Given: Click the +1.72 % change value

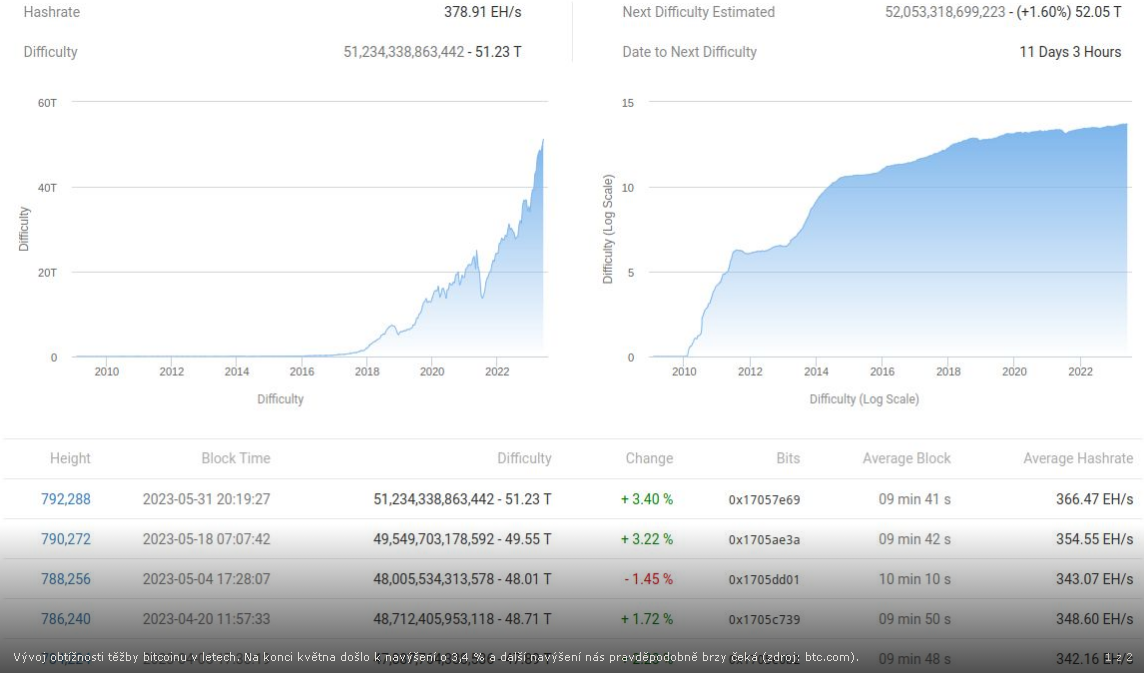Looking at the screenshot, I should (x=647, y=619).
